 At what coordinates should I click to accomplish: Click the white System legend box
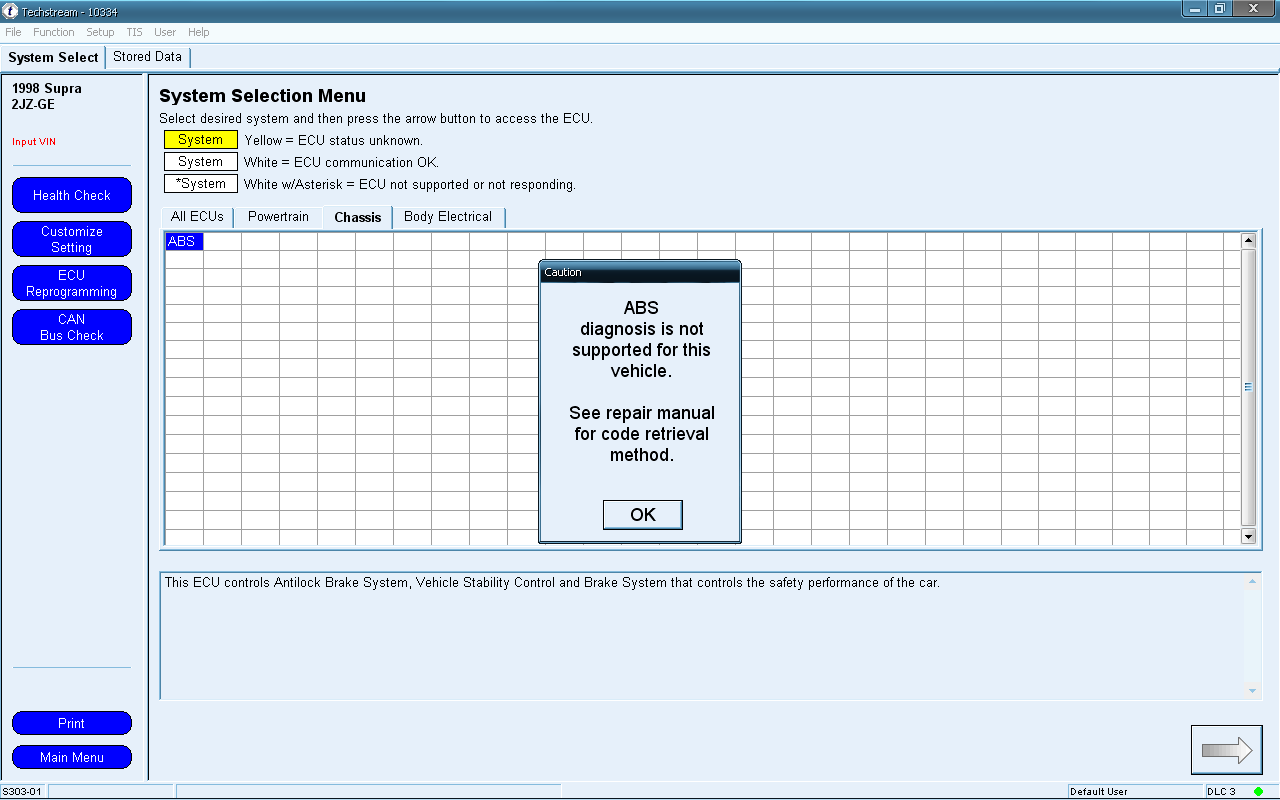(x=201, y=162)
